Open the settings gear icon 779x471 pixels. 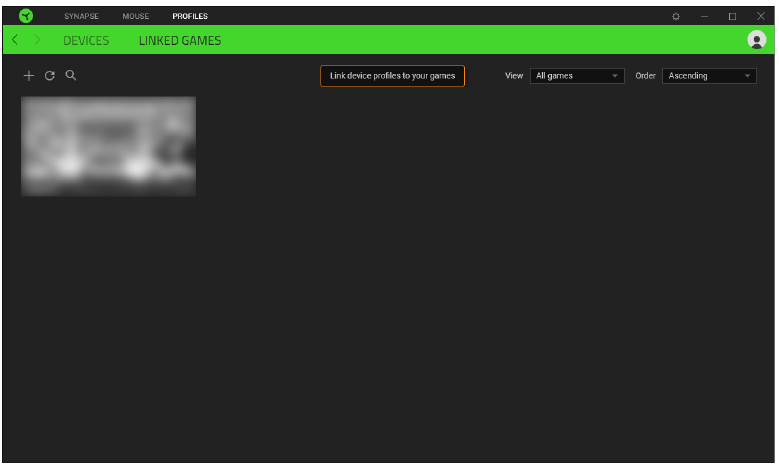[x=676, y=16]
